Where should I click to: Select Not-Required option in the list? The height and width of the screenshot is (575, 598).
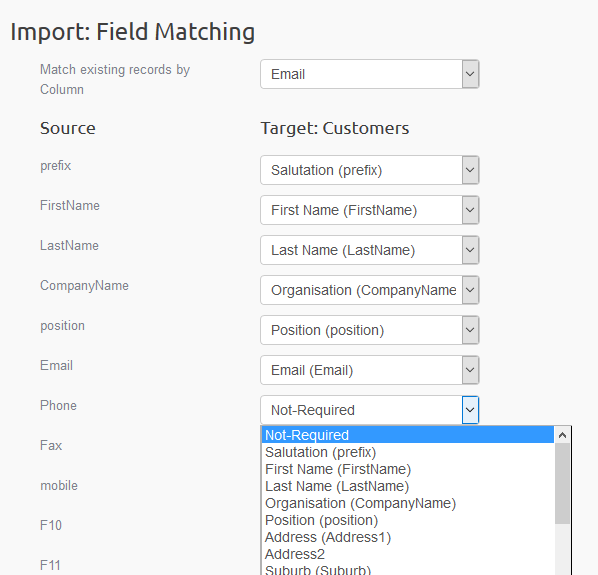[x=408, y=435]
